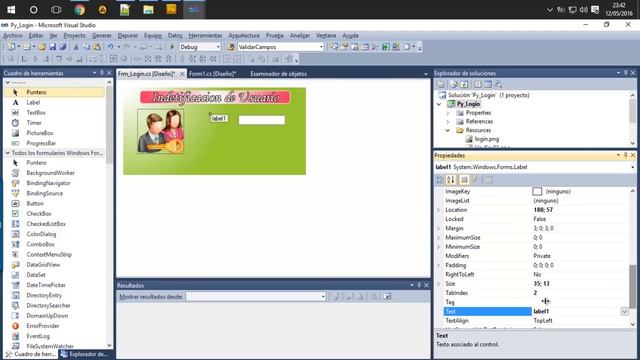Collapse the Py_Login project node
This screenshot has height=360, width=640.
[439, 104]
